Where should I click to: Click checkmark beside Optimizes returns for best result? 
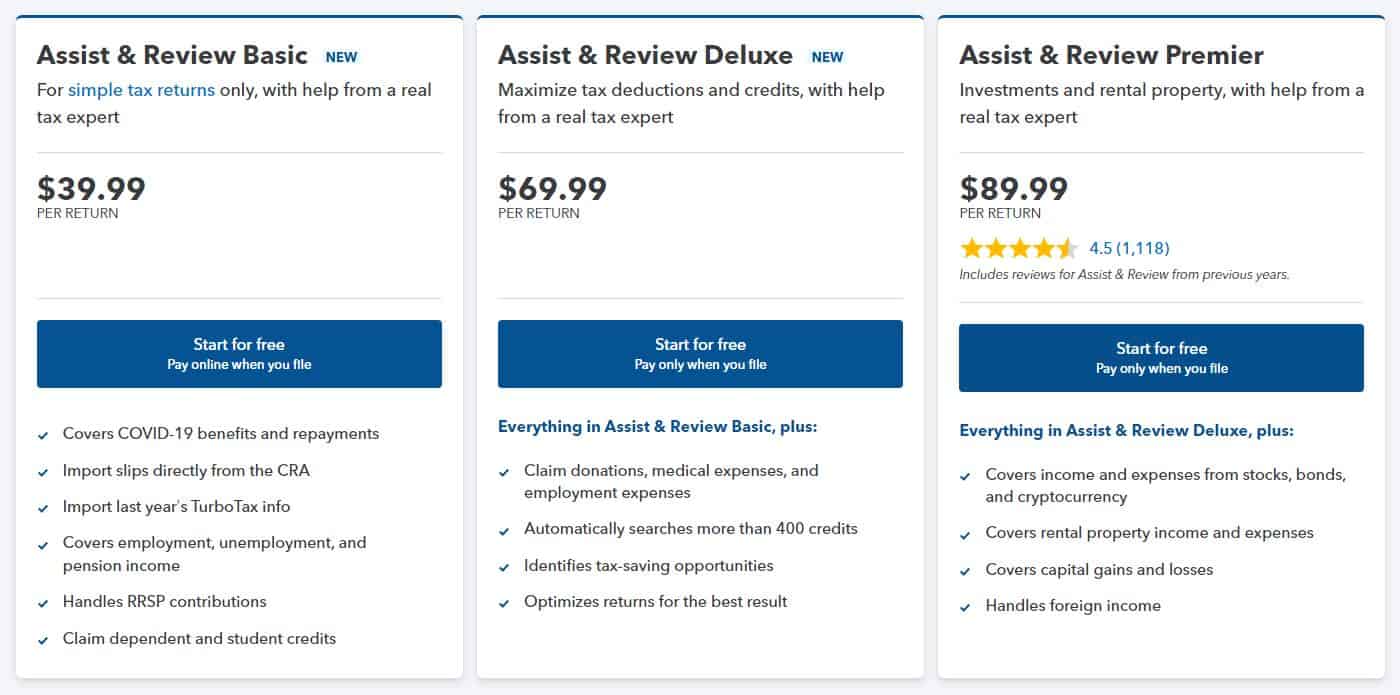(x=505, y=603)
